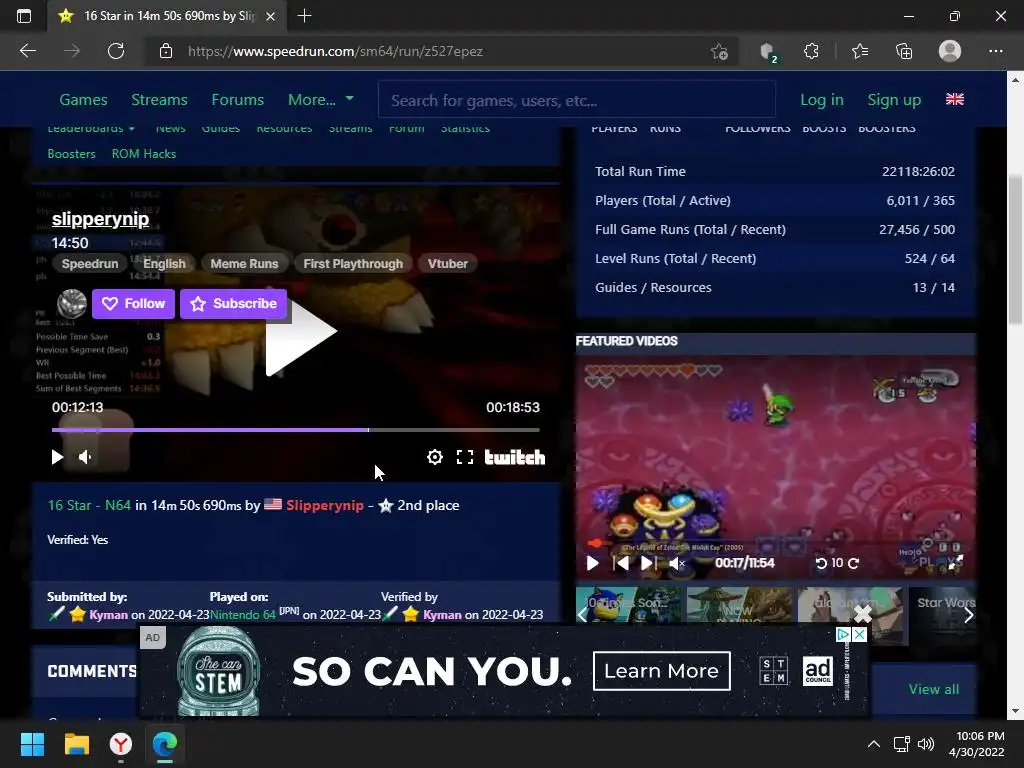
Task: Unmute the featured video
Action: (x=677, y=563)
